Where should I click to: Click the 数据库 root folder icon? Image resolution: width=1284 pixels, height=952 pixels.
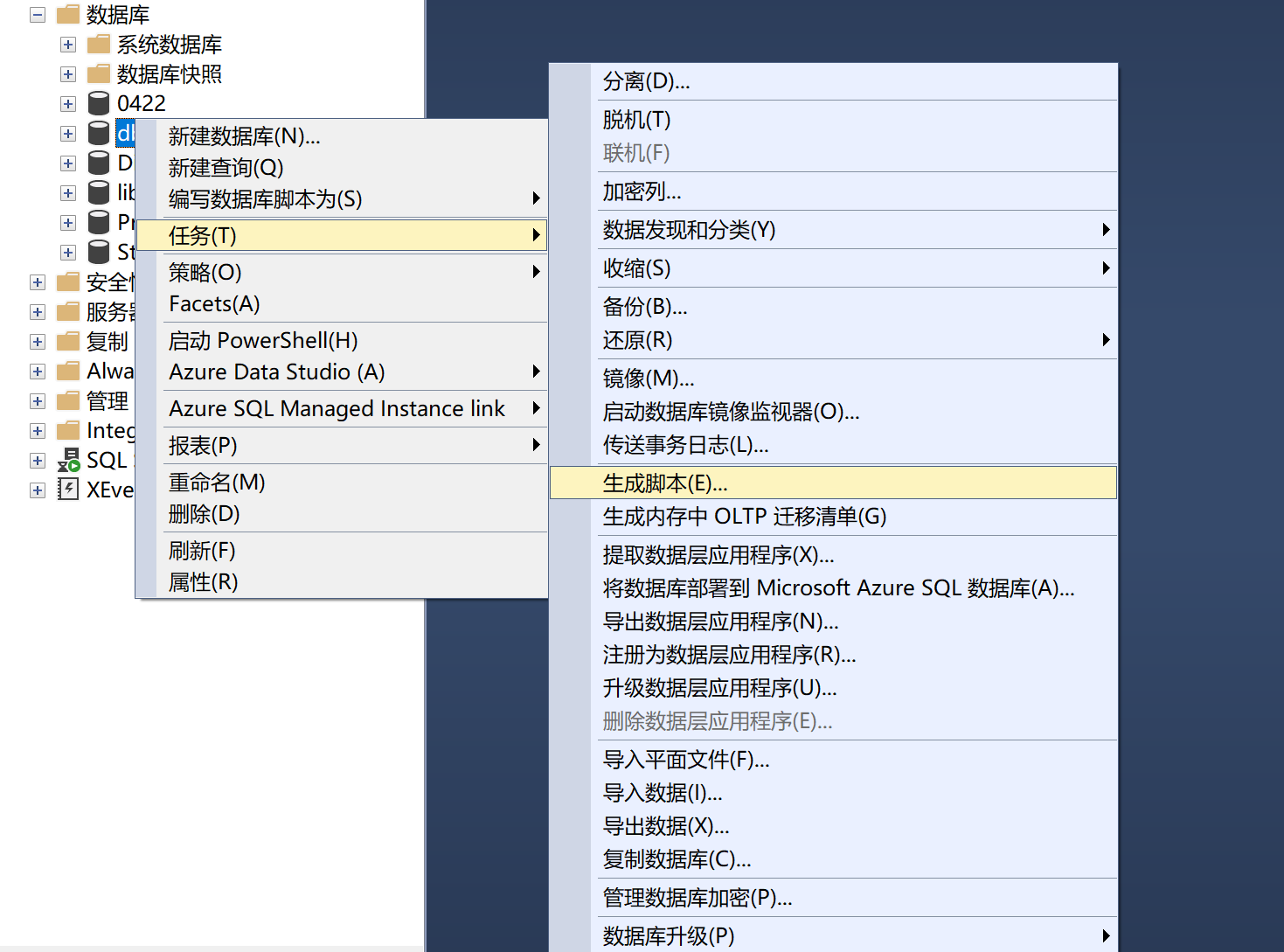click(66, 14)
